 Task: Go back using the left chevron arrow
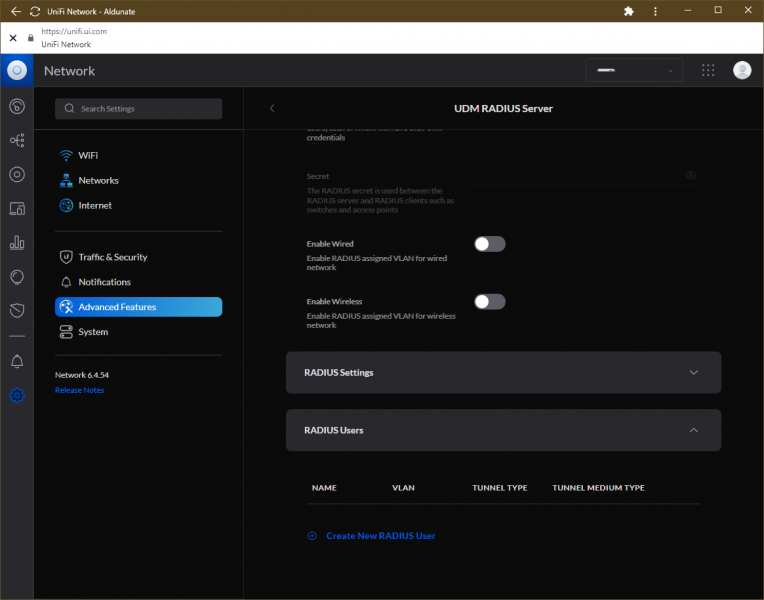pyautogui.click(x=272, y=108)
